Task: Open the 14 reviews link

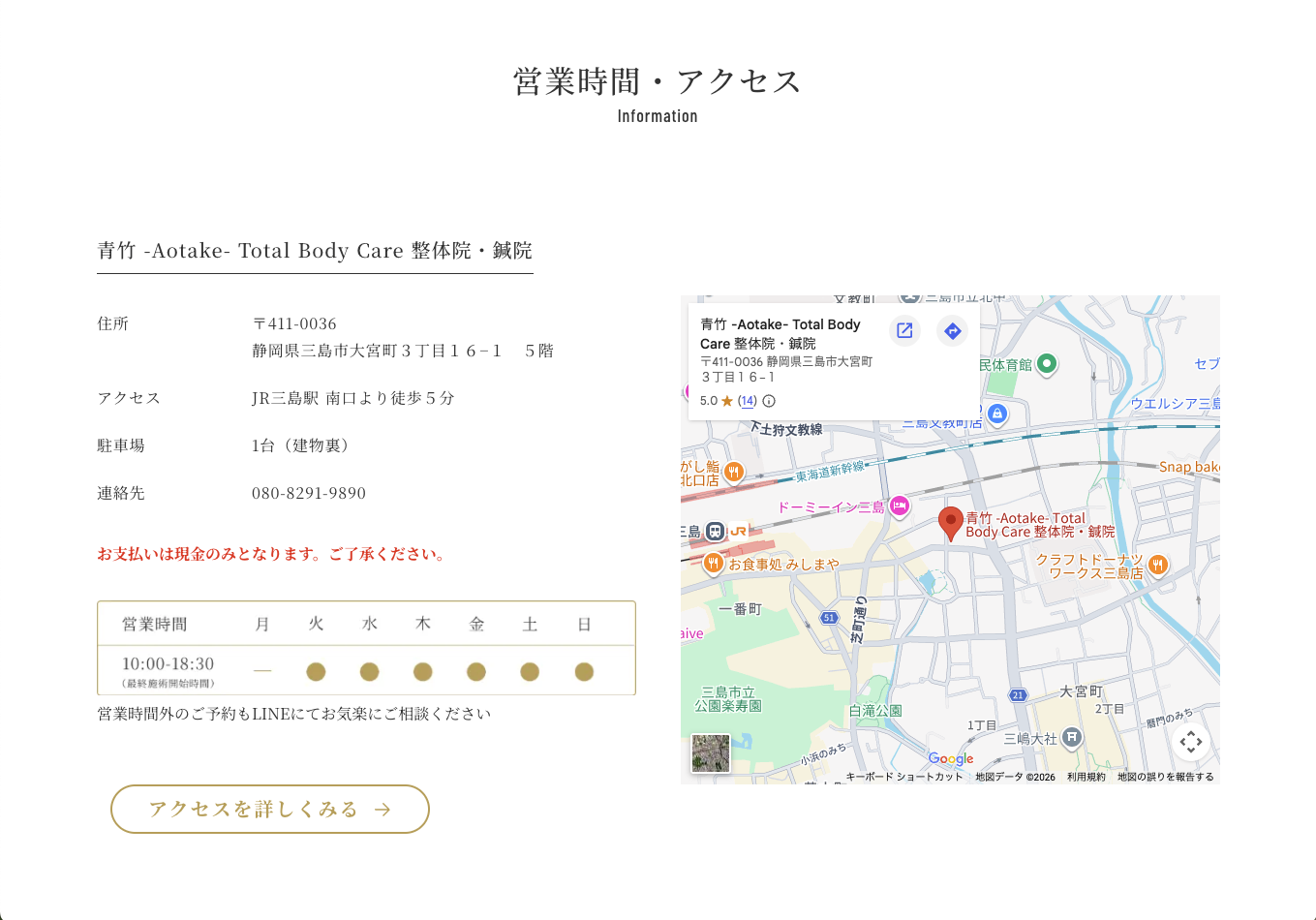Action: [748, 401]
